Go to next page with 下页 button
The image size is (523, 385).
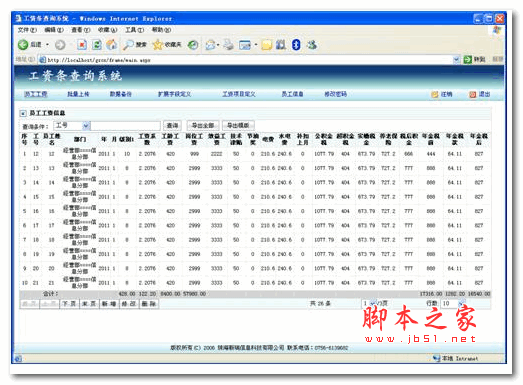coord(69,304)
